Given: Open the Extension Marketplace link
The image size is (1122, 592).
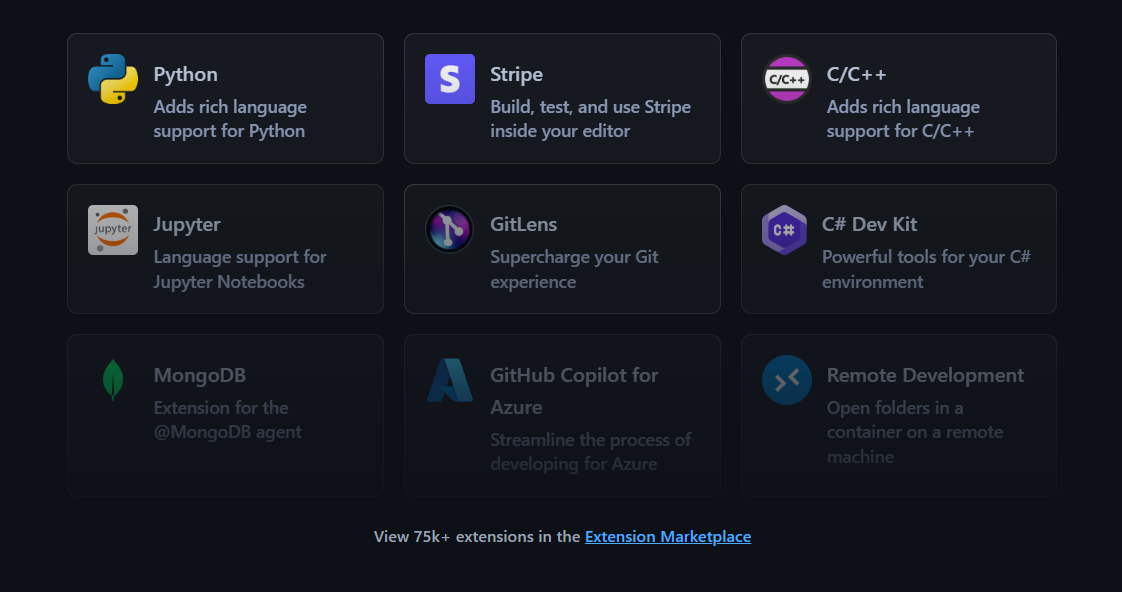Looking at the screenshot, I should pos(668,537).
